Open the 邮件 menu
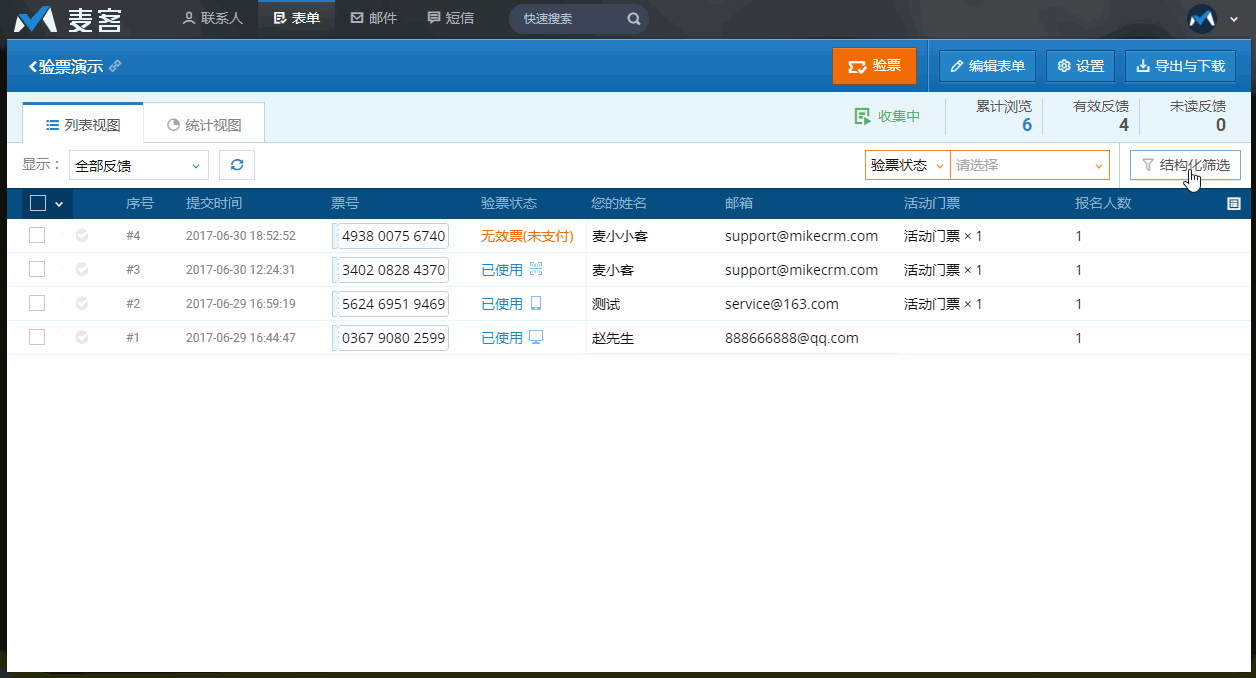This screenshot has width=1256, height=678. [x=373, y=18]
